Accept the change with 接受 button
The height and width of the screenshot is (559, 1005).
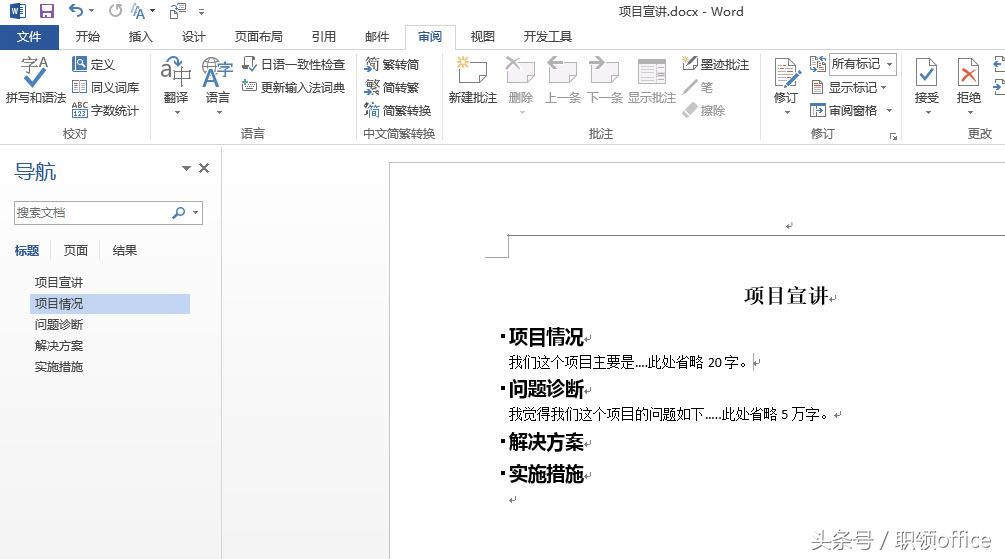926,81
